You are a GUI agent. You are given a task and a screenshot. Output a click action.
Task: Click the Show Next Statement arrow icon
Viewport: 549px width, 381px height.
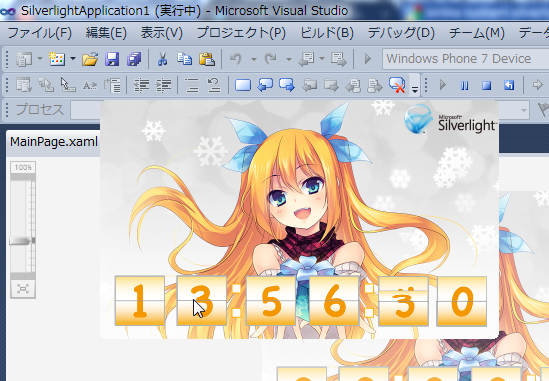pyautogui.click(x=537, y=85)
